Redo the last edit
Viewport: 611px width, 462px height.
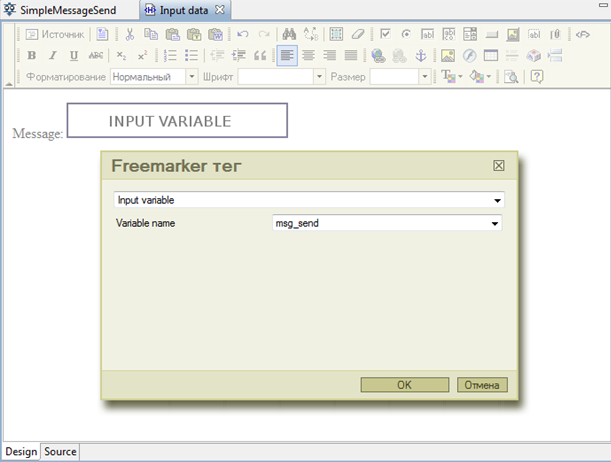pos(264,34)
